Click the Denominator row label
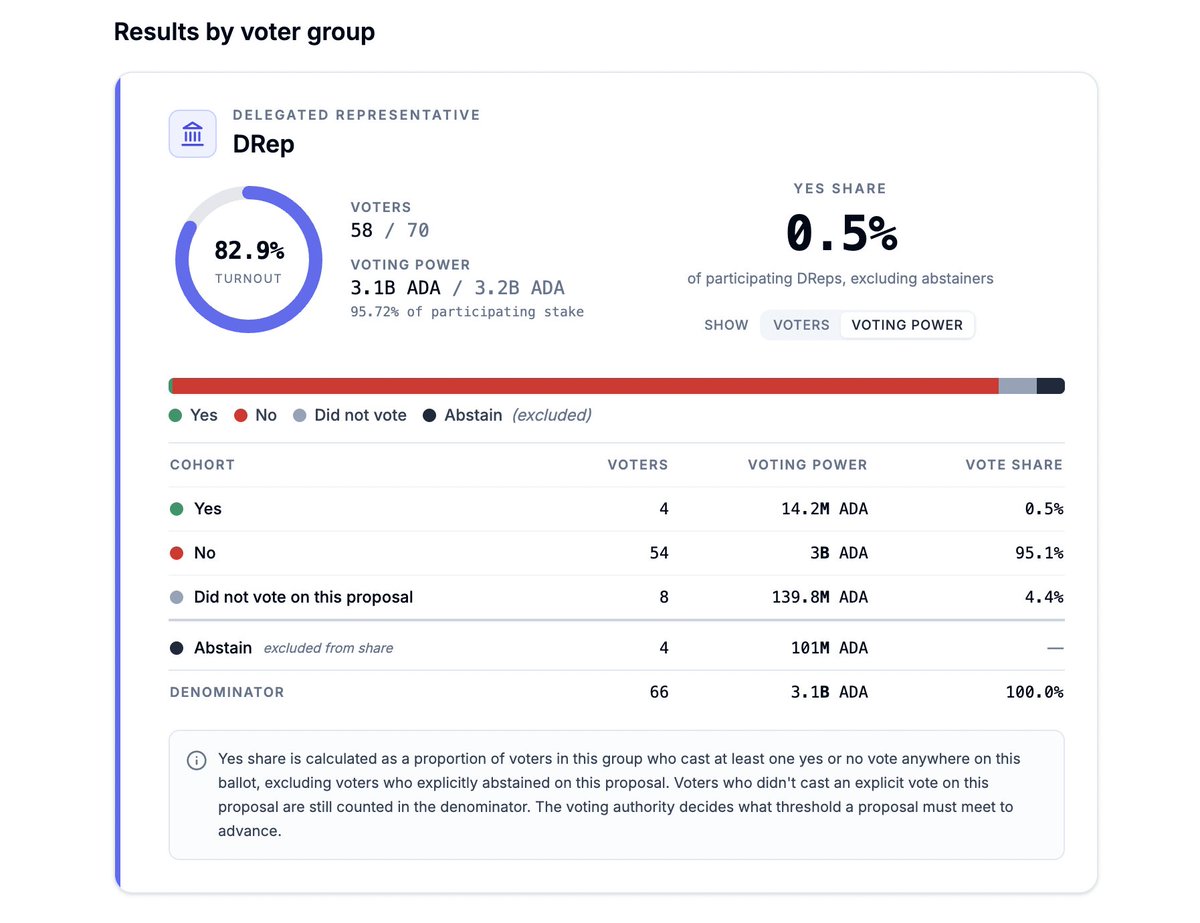 coord(227,692)
